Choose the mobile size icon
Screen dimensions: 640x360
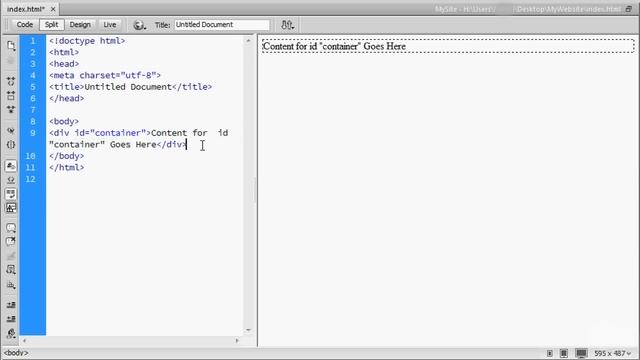tap(550, 353)
